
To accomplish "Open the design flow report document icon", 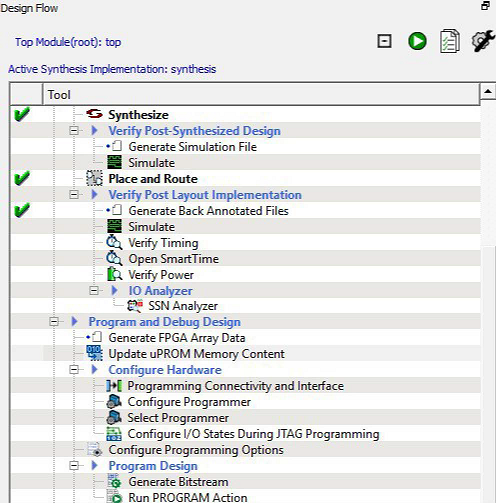I will [x=450, y=41].
